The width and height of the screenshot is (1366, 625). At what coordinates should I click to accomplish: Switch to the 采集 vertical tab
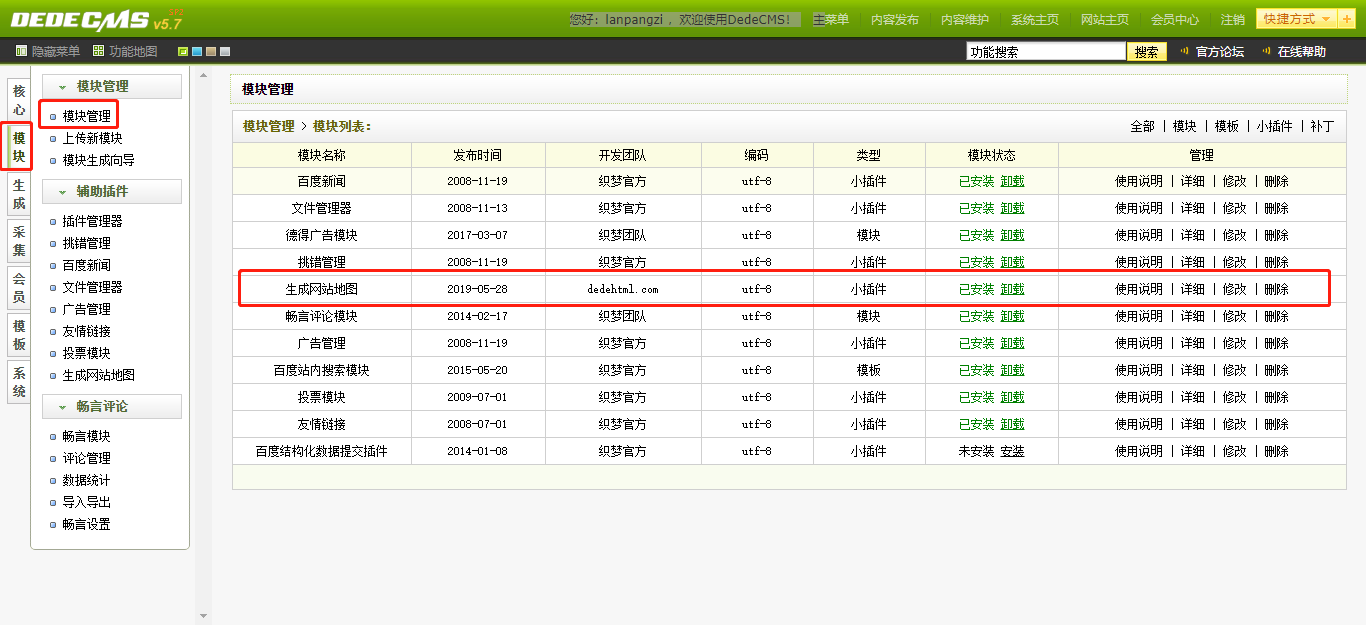point(19,242)
